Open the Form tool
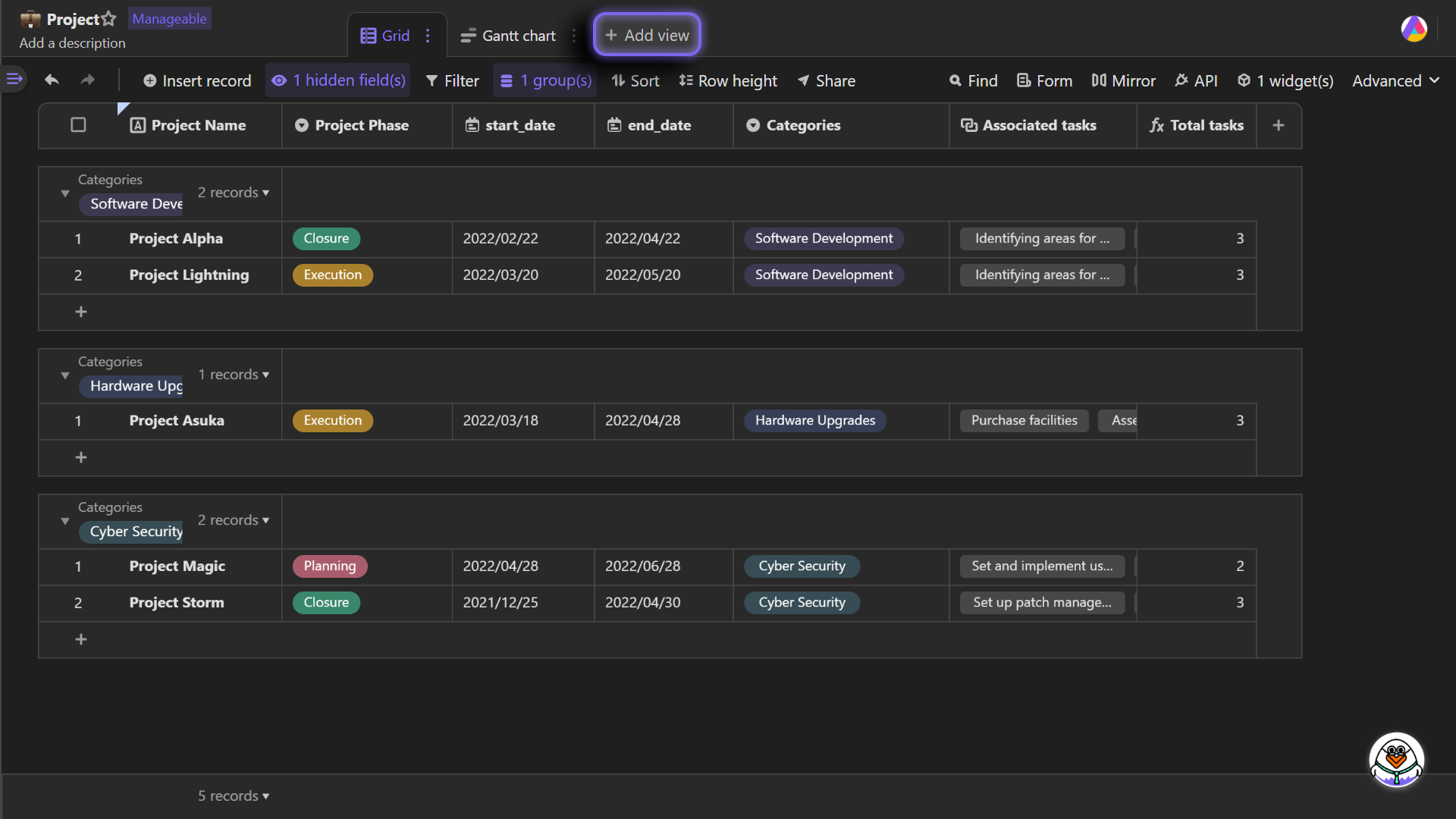This screenshot has width=1456, height=819. click(x=1044, y=80)
